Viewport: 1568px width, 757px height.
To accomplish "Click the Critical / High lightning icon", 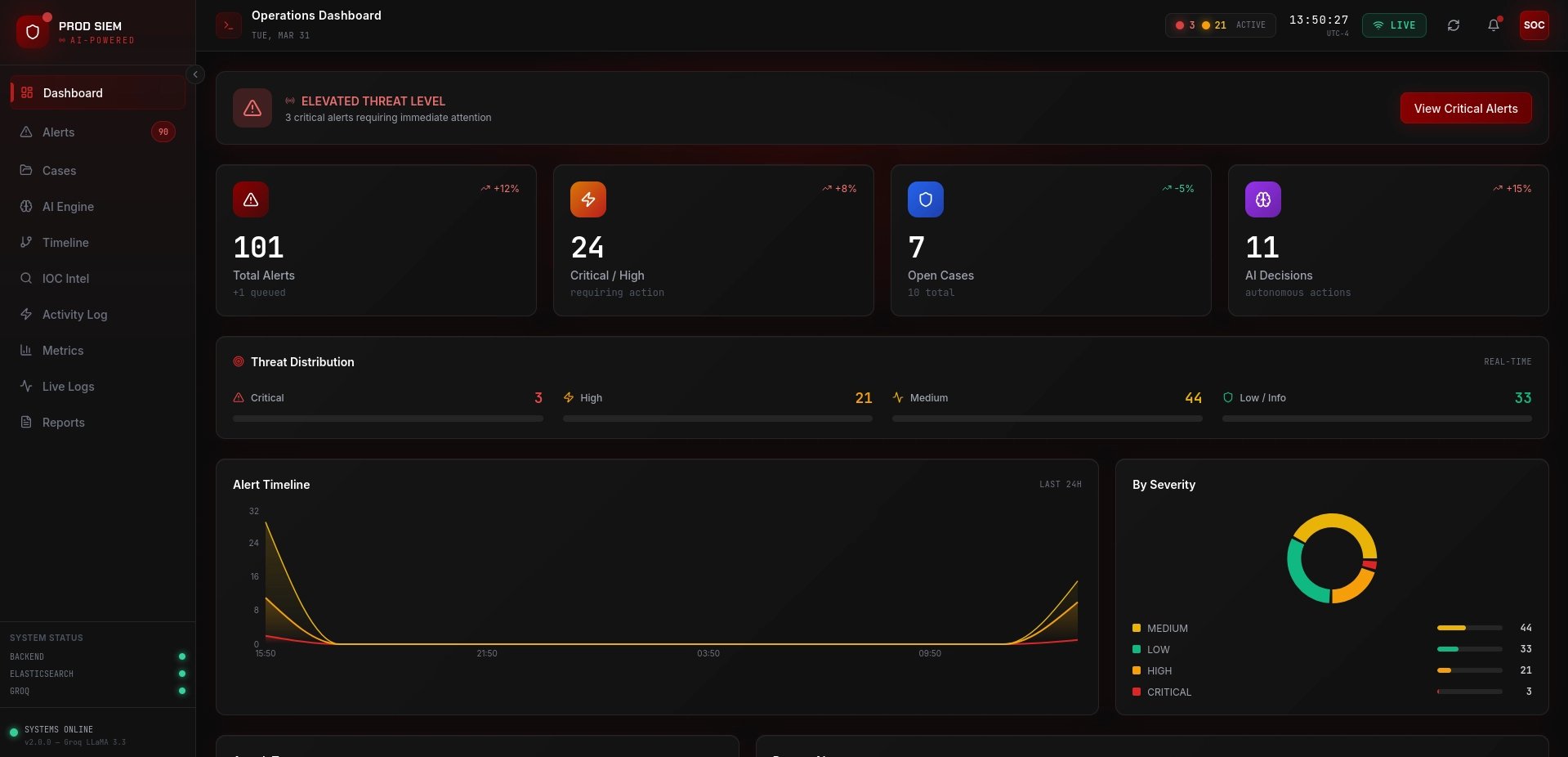I will (x=588, y=199).
